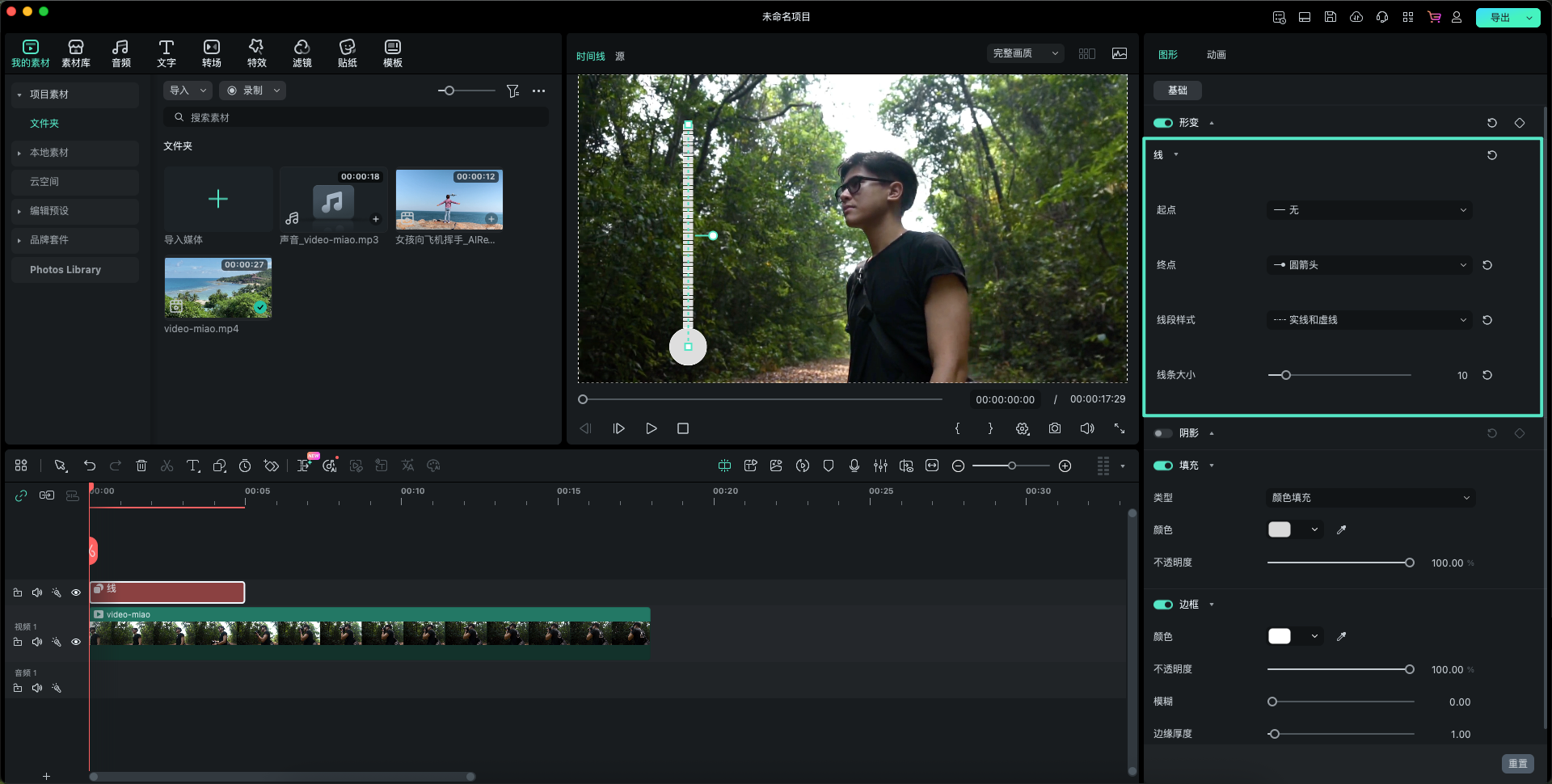
Task: Click the 导出 export button
Action: (x=1500, y=17)
